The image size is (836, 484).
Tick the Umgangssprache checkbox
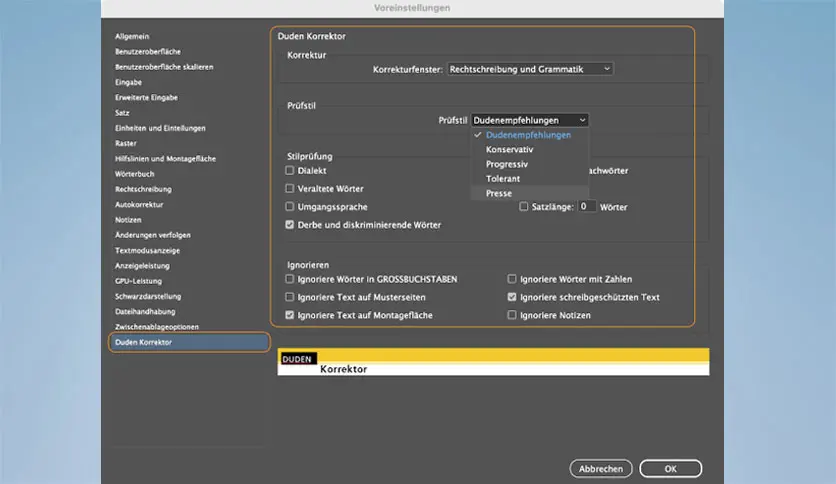[290, 206]
